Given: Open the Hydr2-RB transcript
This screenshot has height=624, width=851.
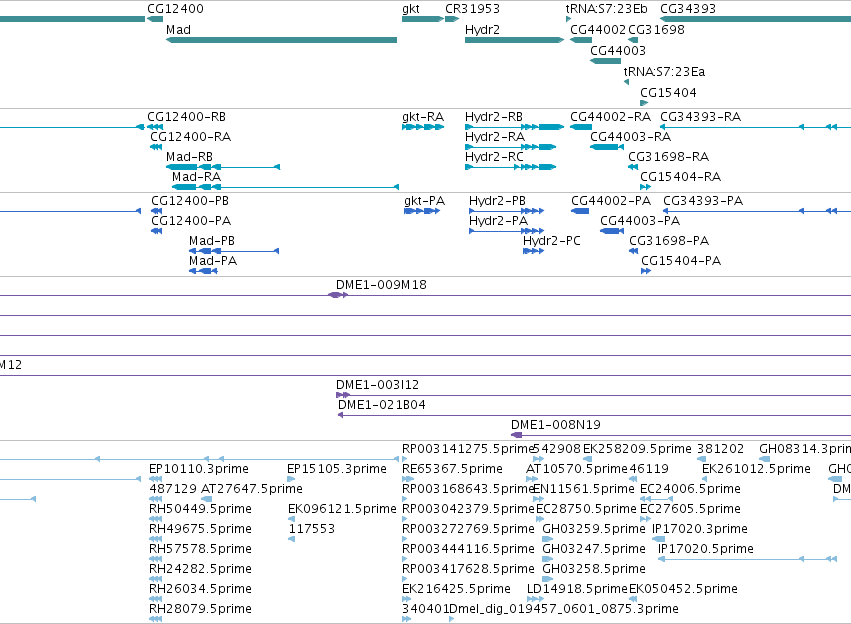Looking at the screenshot, I should pyautogui.click(x=515, y=127).
